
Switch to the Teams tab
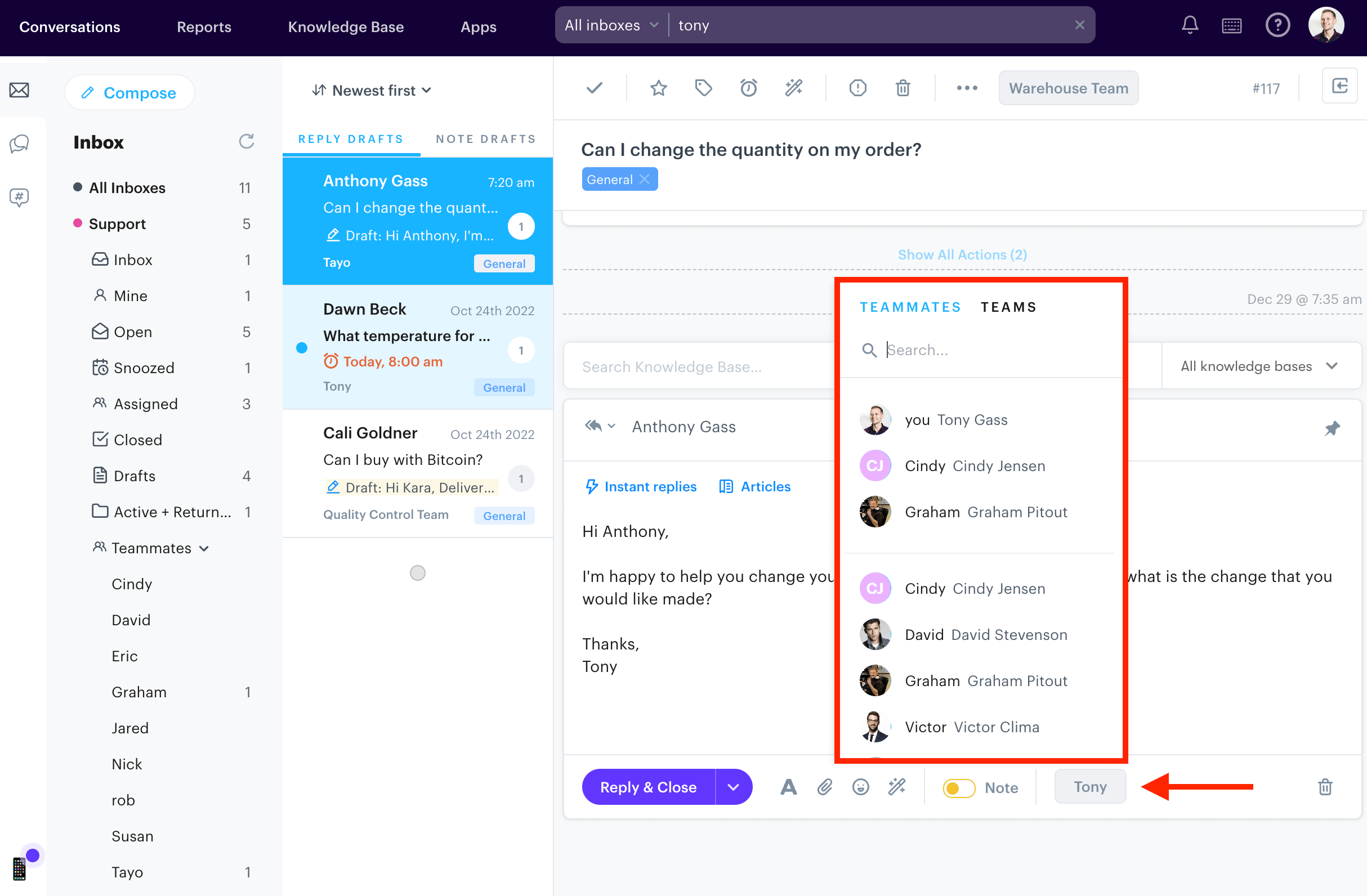pyautogui.click(x=1008, y=307)
